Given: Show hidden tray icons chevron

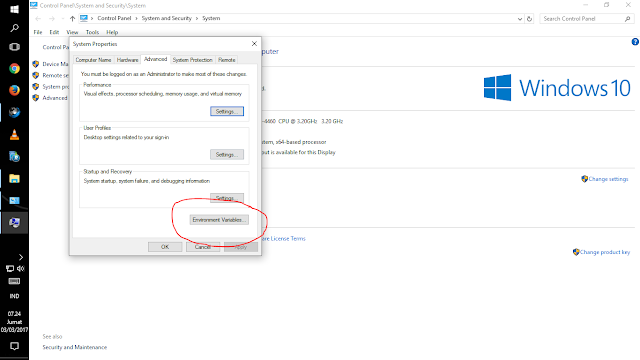Looking at the screenshot, I should [21, 257].
